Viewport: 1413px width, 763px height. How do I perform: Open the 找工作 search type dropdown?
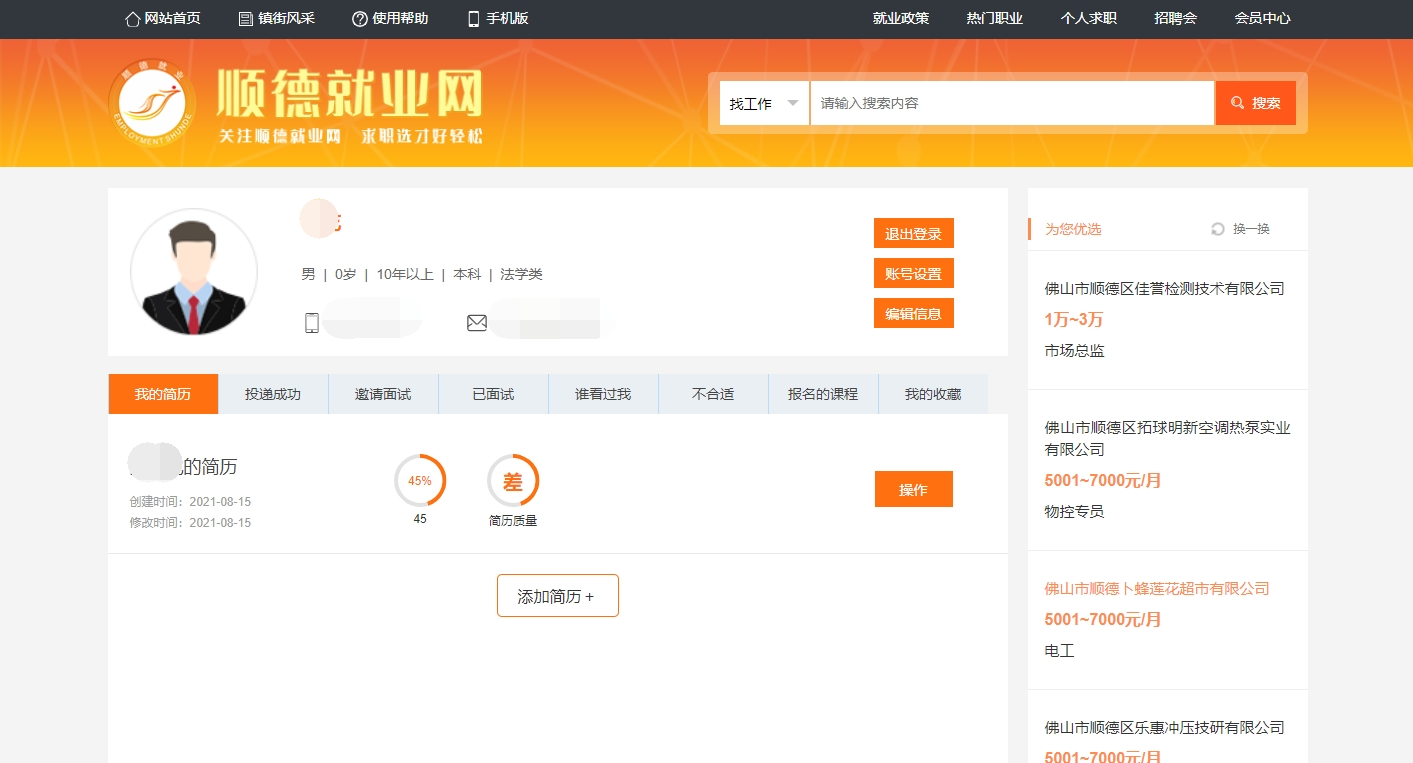coord(764,103)
